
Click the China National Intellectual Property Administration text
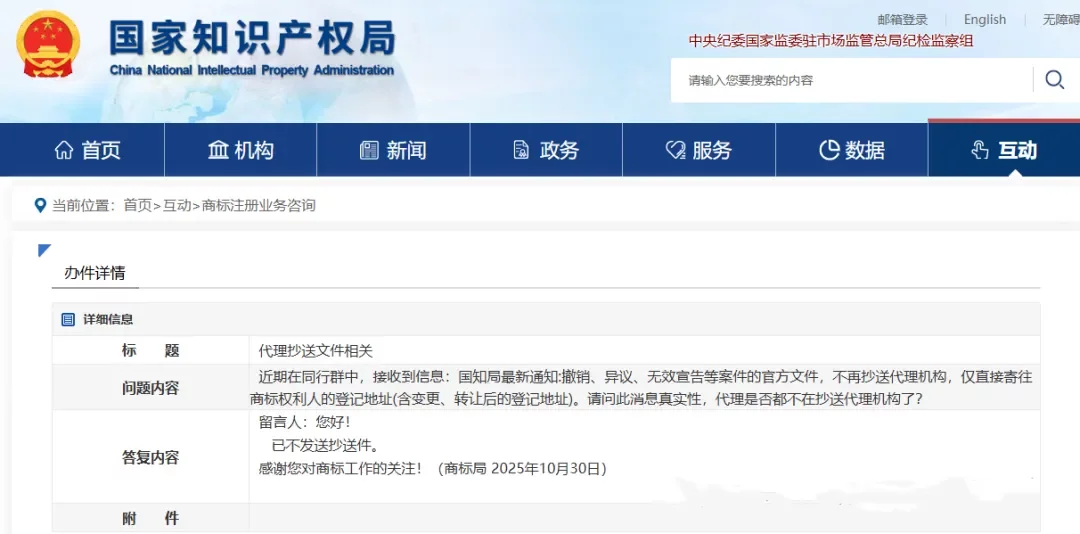coord(251,70)
